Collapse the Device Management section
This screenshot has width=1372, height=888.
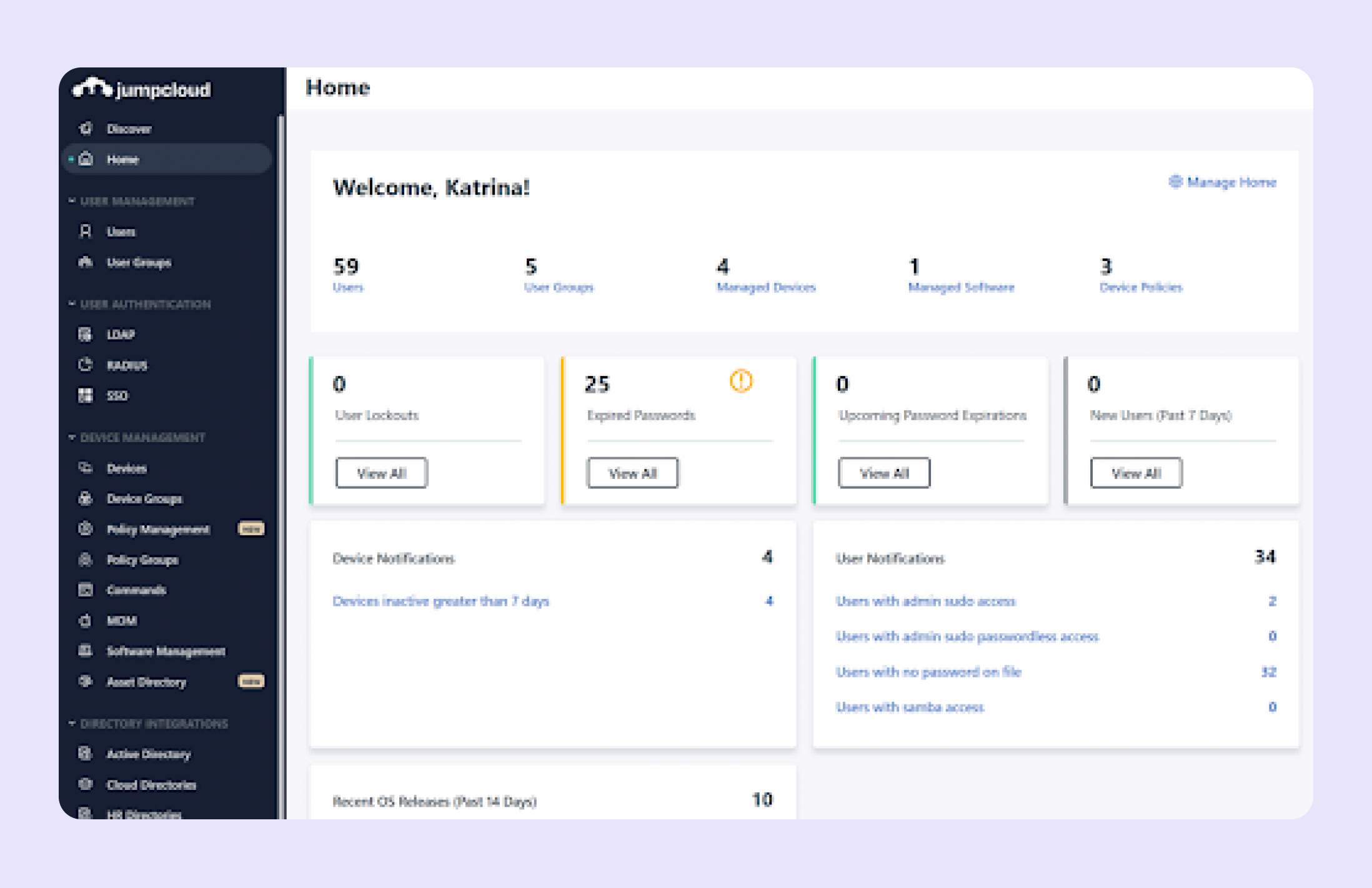coord(72,437)
